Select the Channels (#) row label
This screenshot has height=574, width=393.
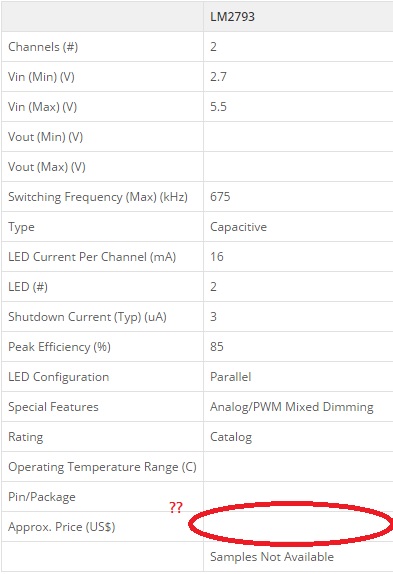point(43,47)
